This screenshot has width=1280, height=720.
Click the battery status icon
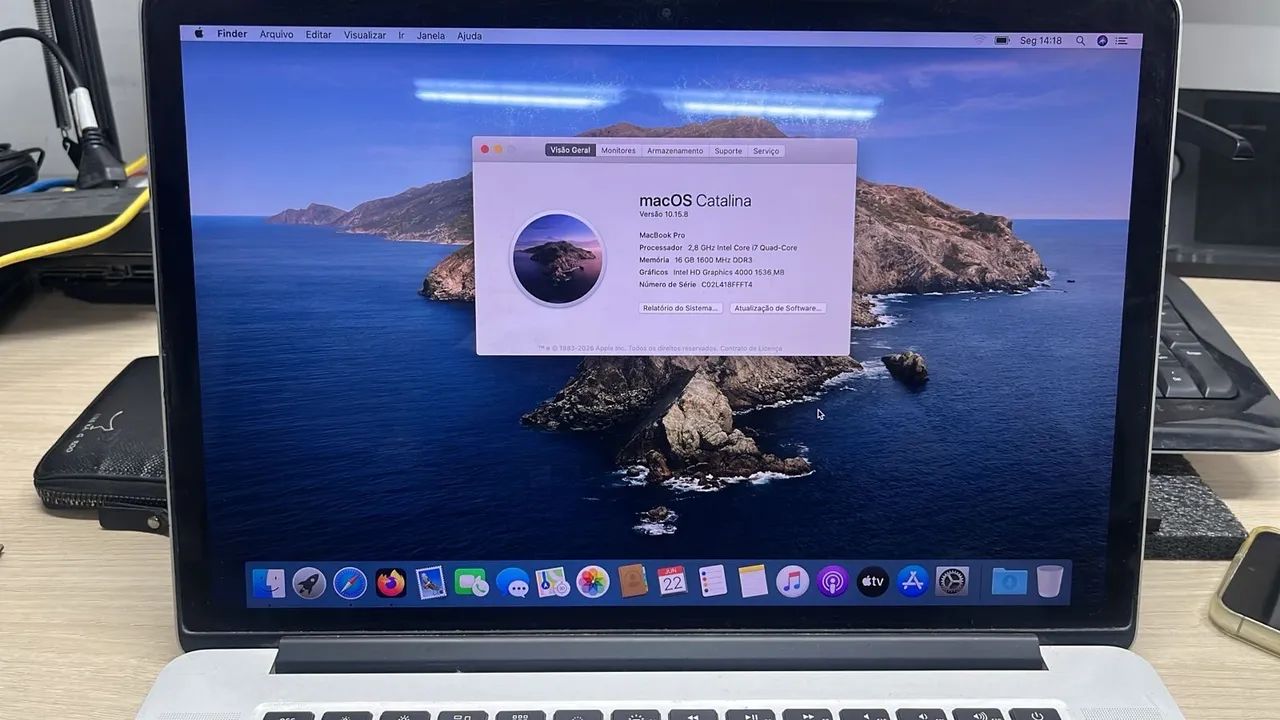pos(1003,40)
